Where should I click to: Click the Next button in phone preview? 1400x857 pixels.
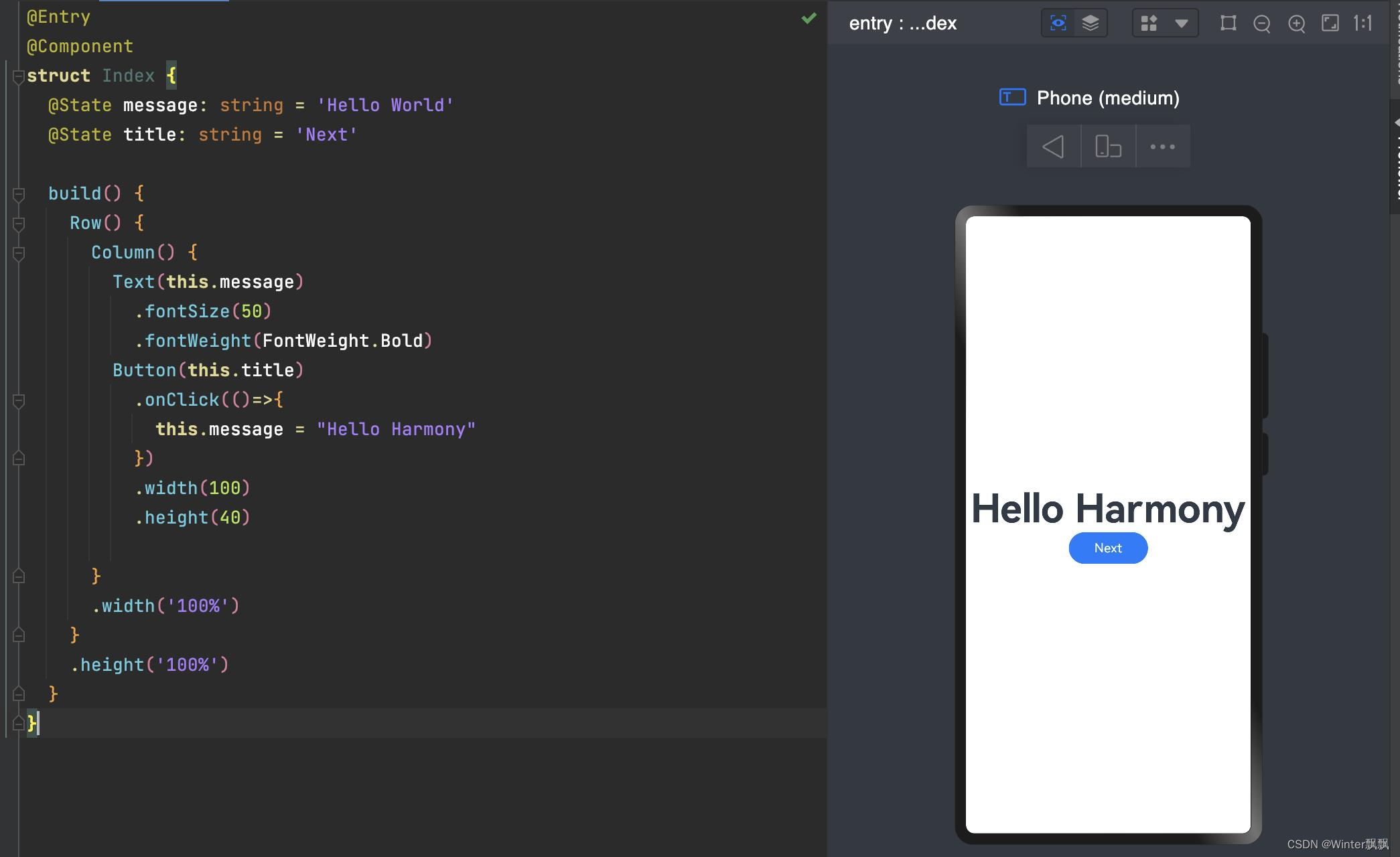[x=1108, y=548]
